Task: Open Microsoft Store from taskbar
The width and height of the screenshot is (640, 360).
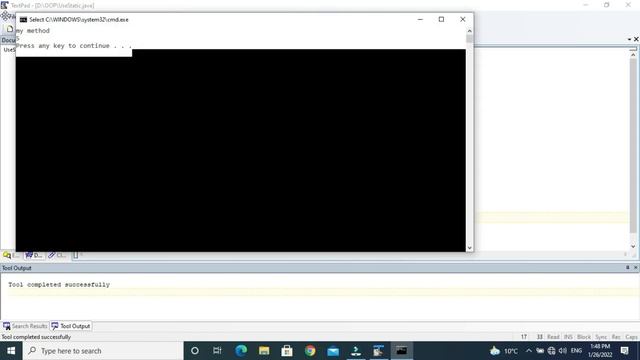Action: coord(287,351)
